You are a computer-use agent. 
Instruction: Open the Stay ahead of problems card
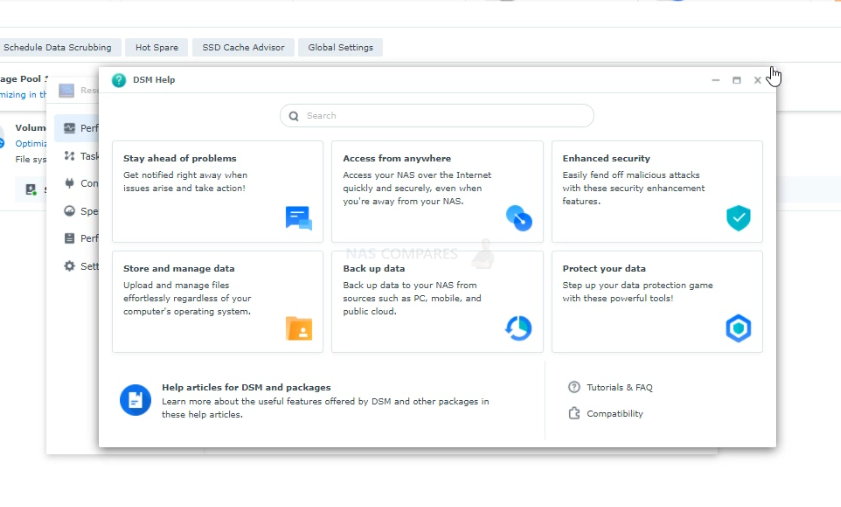click(x=218, y=192)
